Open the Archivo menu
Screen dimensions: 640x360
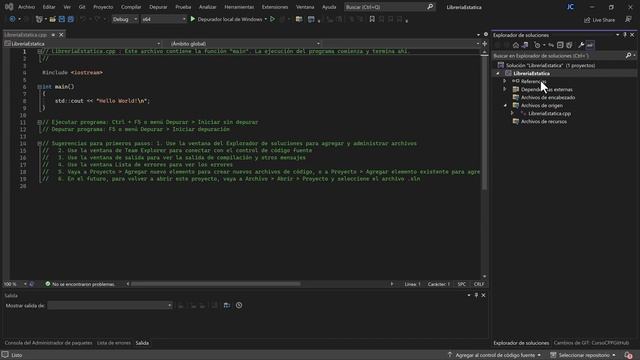[x=27, y=7]
